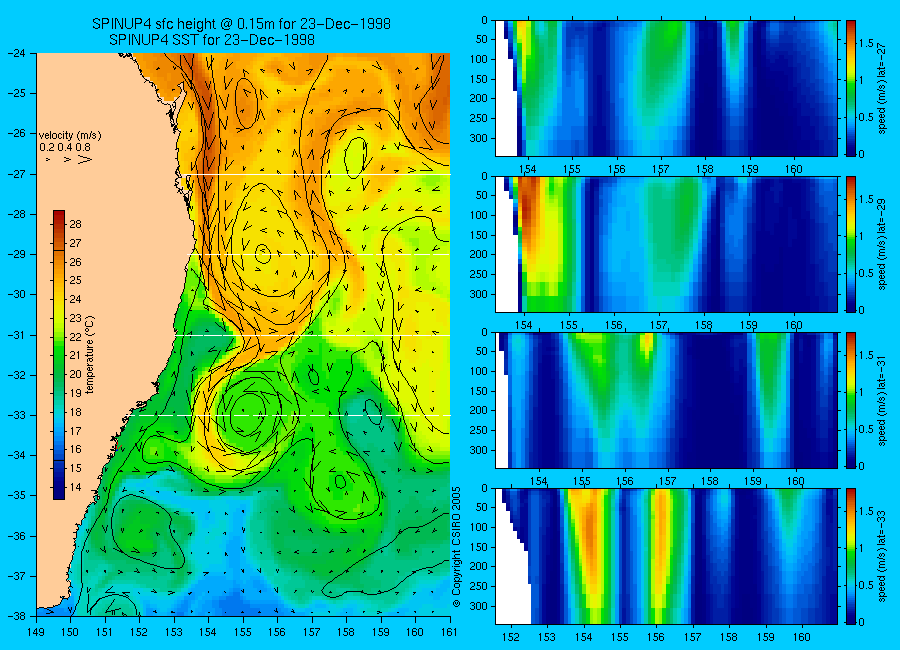Click the speed color bar for lat=-27
This screenshot has height=650, width=900.
[x=851, y=88]
